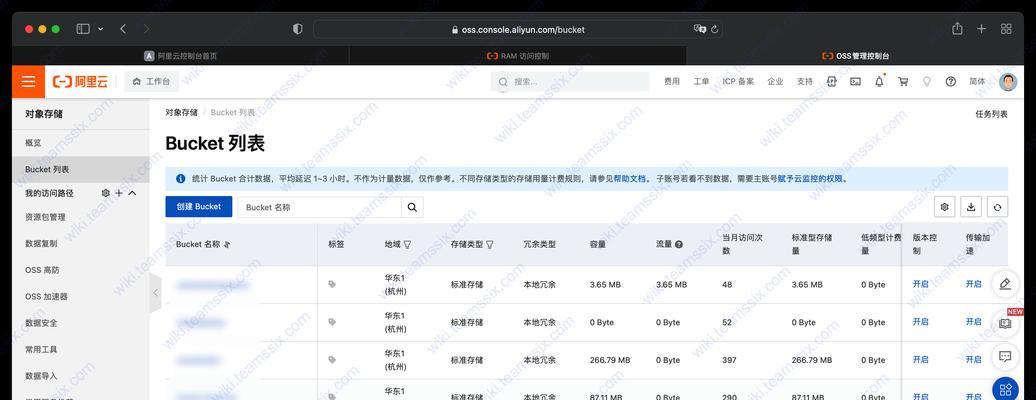
Task: Click the tag icon in the 52-visits row
Action: tap(332, 322)
